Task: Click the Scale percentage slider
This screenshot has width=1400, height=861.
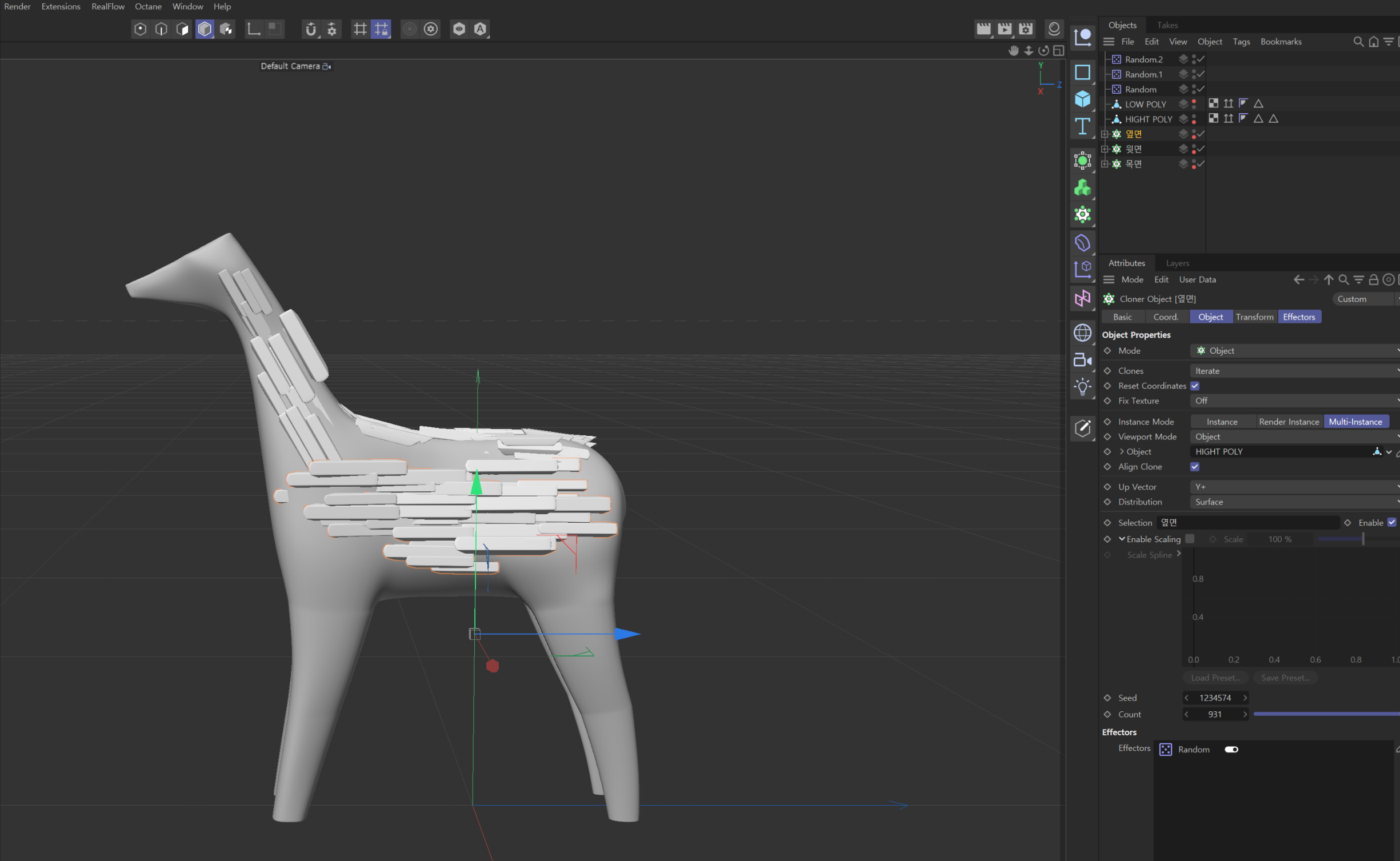Action: pos(1358,539)
